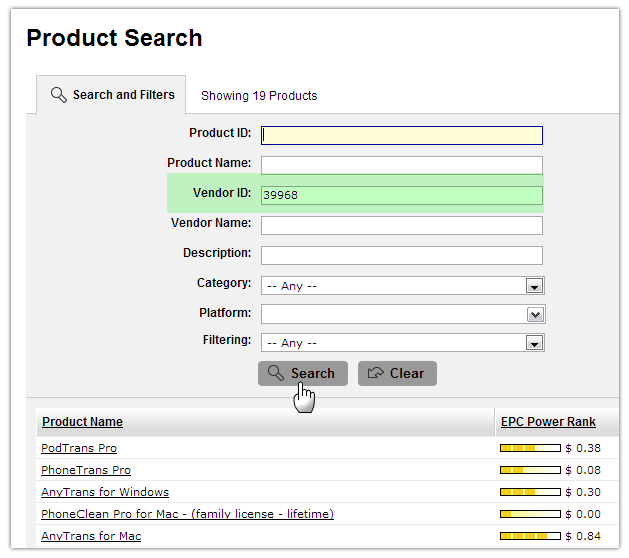Click the Vendor ID label
629x558 pixels.
pyautogui.click(x=222, y=193)
